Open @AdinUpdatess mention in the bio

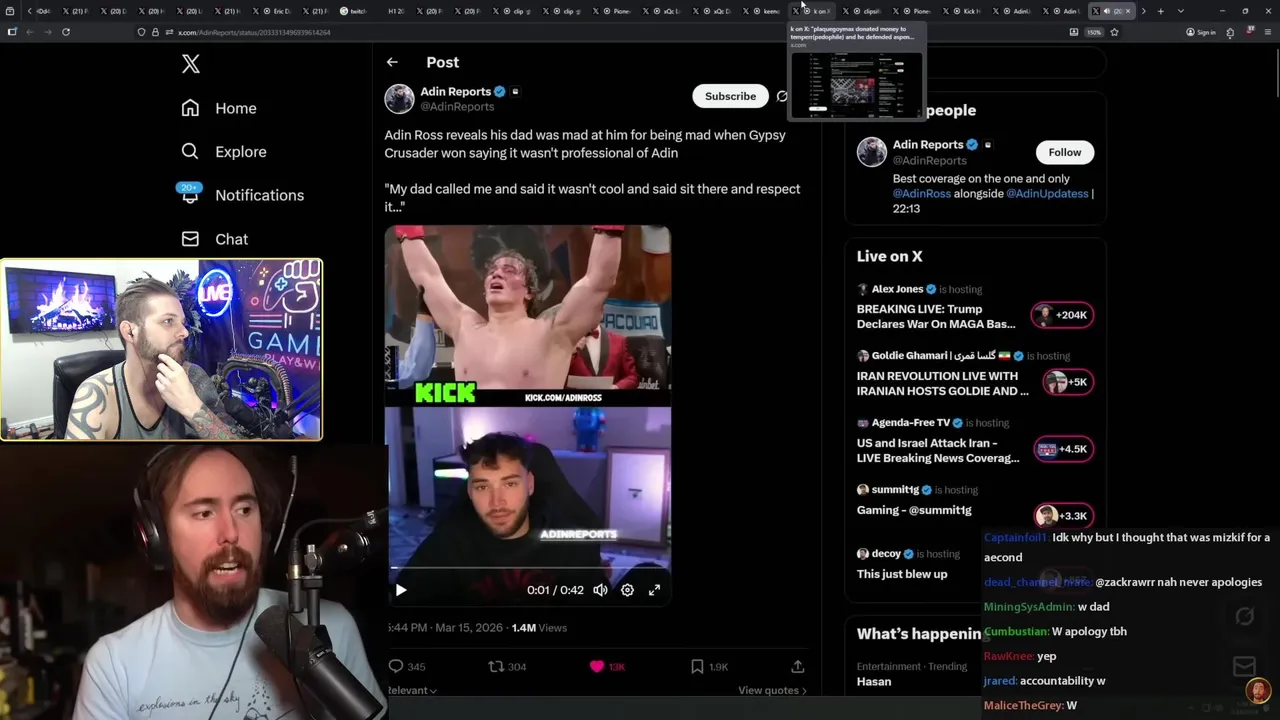point(1047,193)
